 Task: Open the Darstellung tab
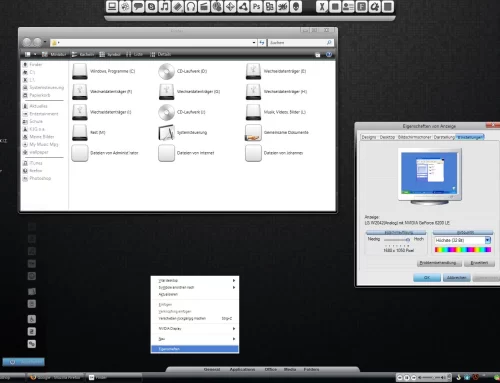point(444,137)
